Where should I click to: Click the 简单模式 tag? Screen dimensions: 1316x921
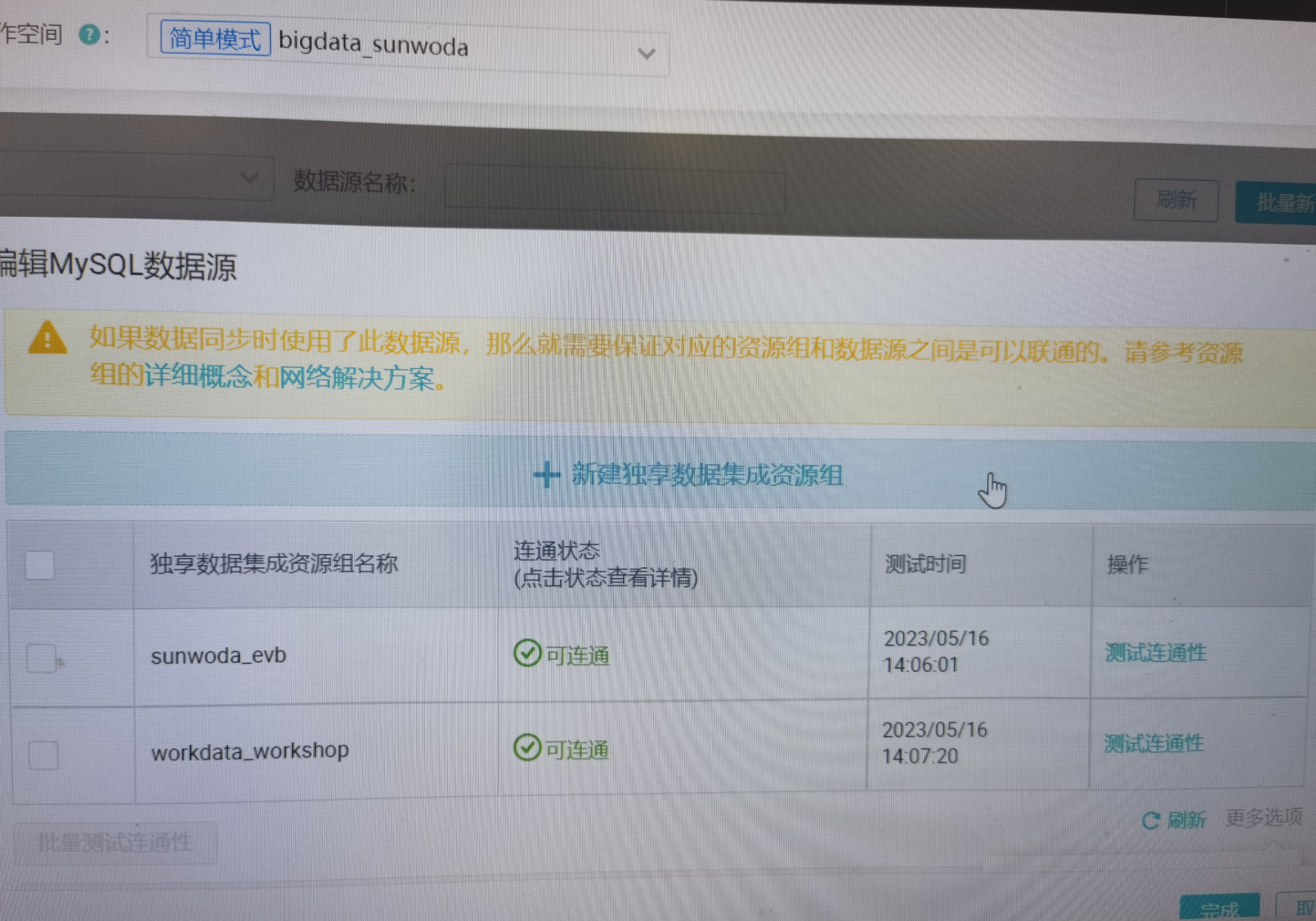pyautogui.click(x=215, y=38)
